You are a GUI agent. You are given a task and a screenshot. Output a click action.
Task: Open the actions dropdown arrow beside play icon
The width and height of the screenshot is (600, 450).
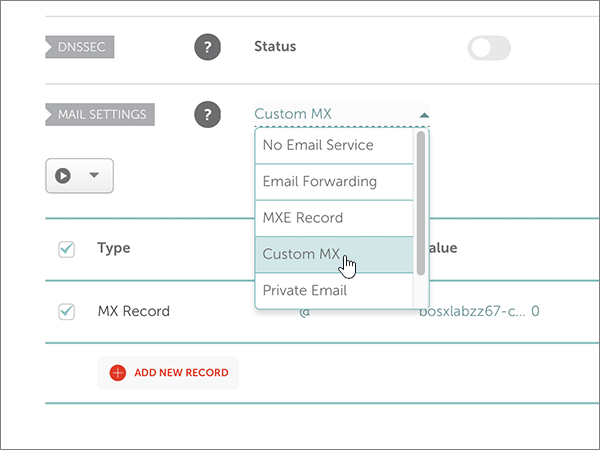(94, 175)
